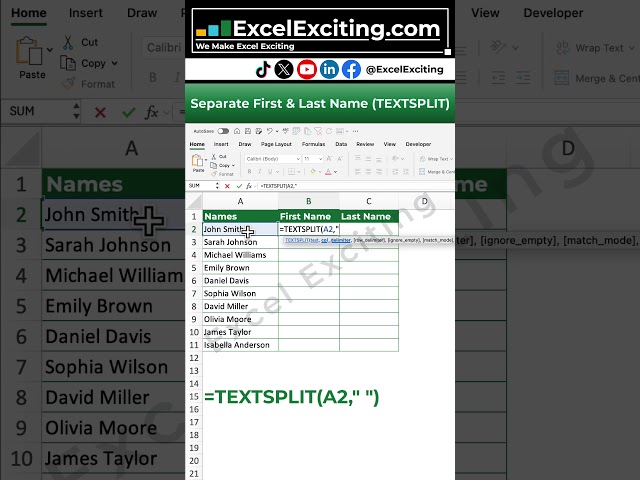Viewport: 640px width, 480px height.
Task: Open the Page Layout tab
Action: point(276,144)
